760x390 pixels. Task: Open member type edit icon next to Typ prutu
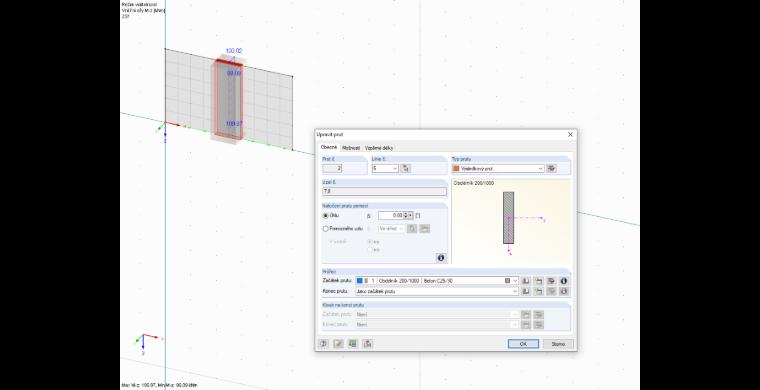coord(551,168)
